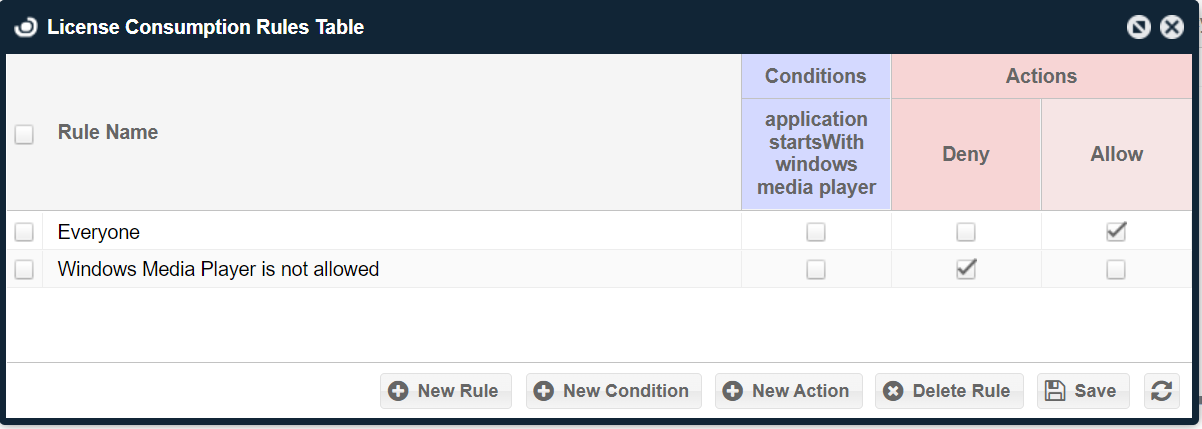Click the Deny action column header
This screenshot has height=429, width=1202.
point(965,154)
